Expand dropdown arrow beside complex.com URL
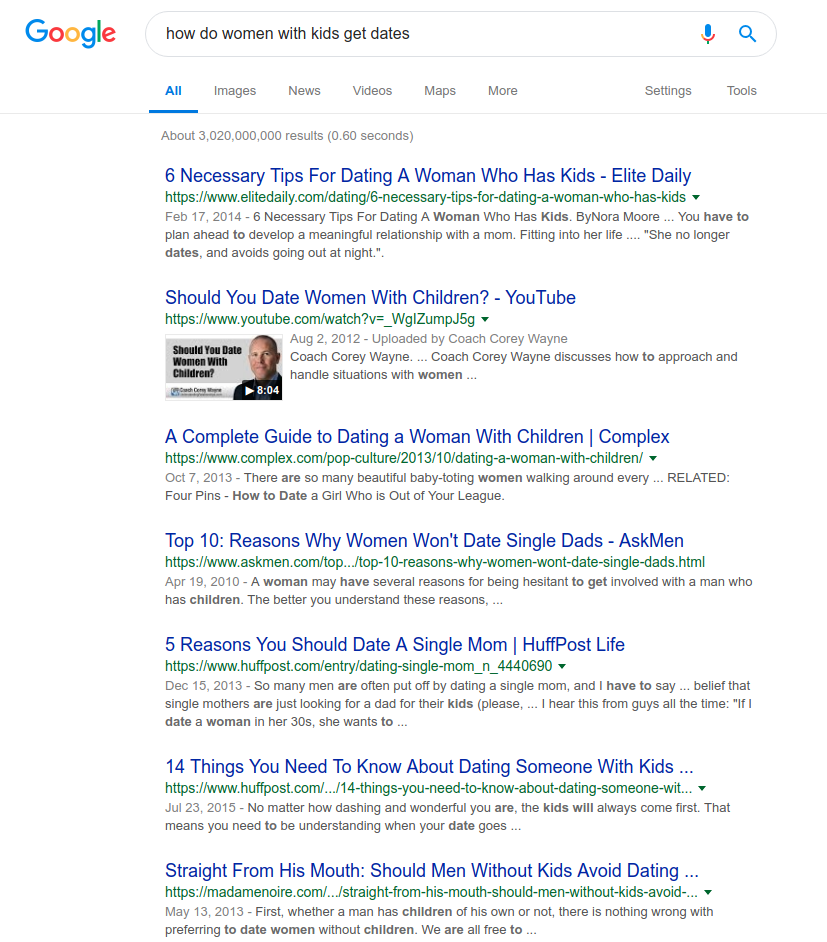827x942 pixels. (x=653, y=458)
